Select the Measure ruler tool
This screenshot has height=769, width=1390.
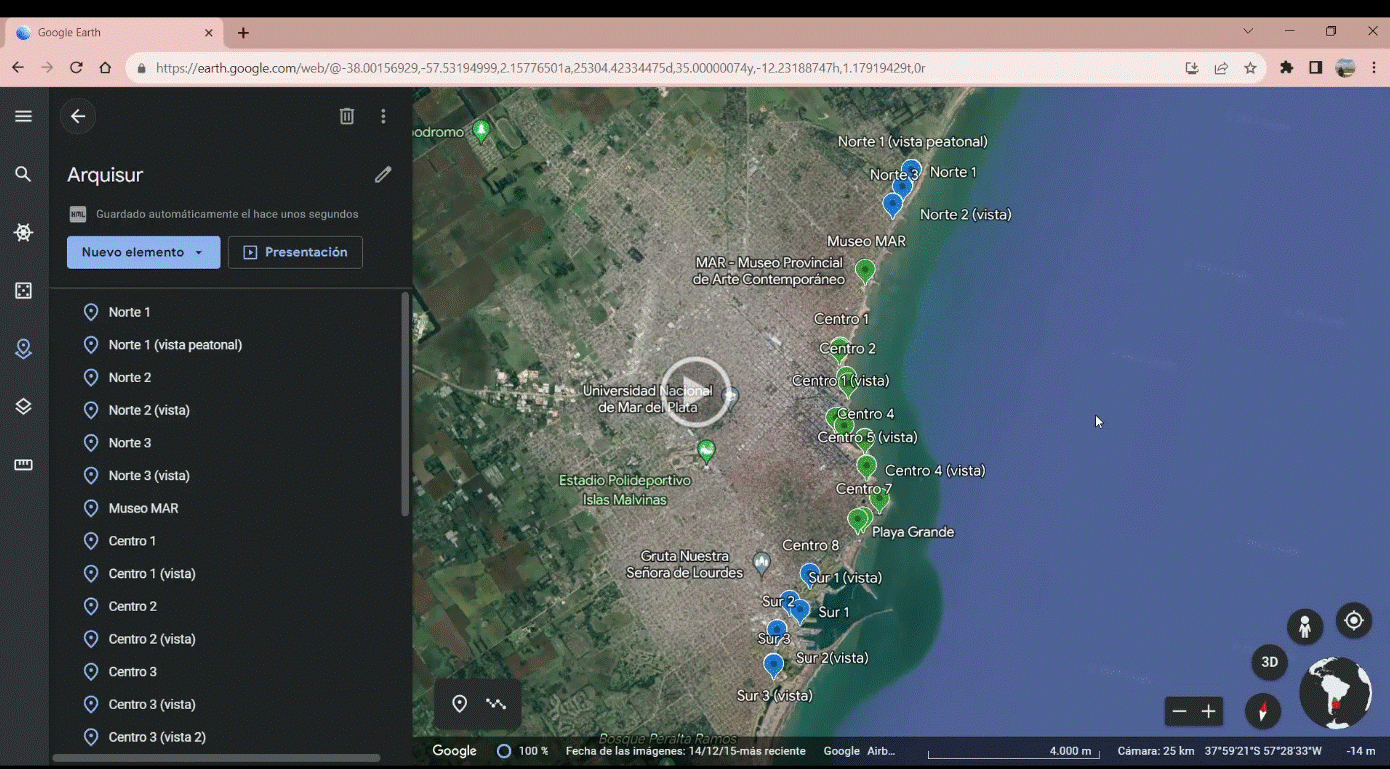[23, 465]
